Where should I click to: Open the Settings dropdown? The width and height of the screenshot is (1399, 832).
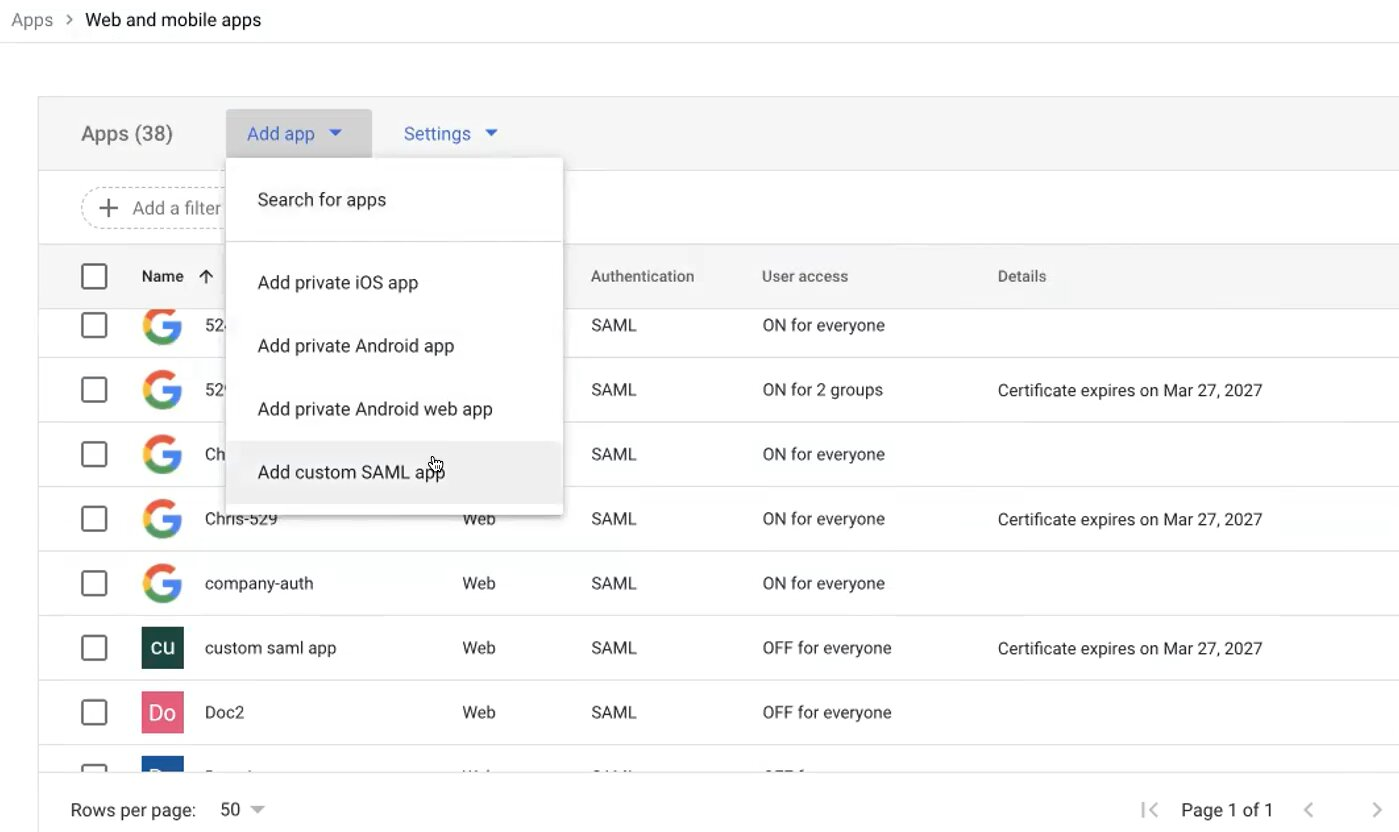click(x=450, y=134)
